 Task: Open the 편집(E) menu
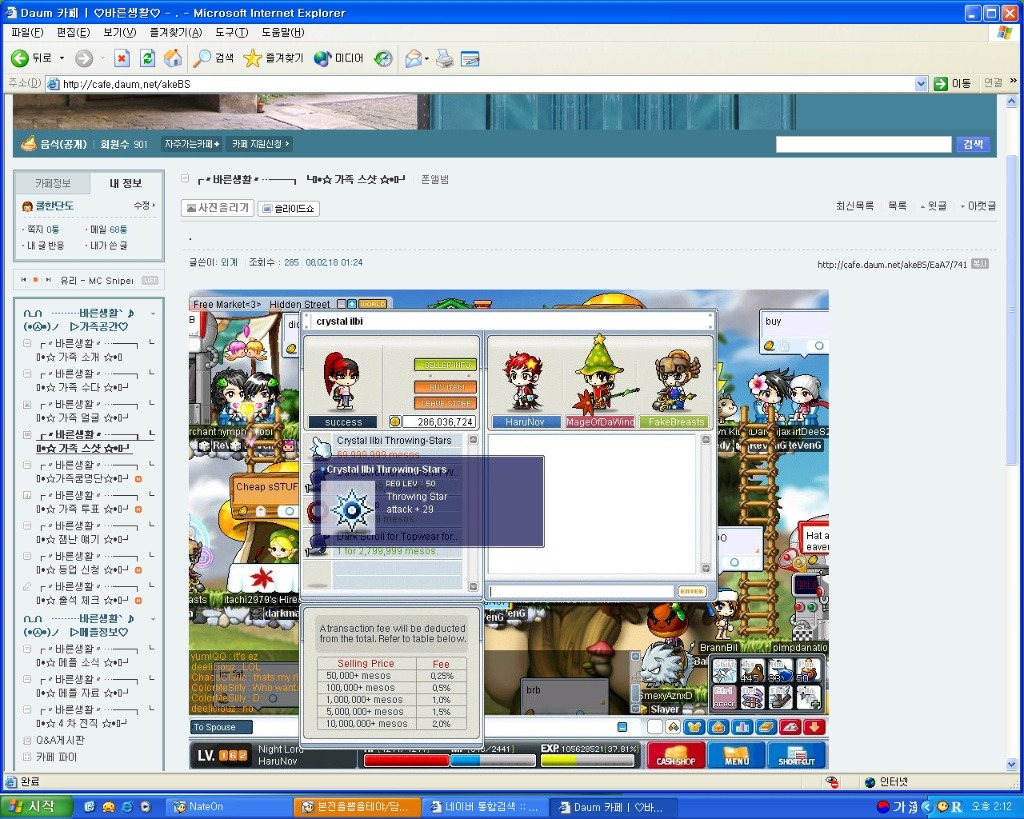point(73,32)
